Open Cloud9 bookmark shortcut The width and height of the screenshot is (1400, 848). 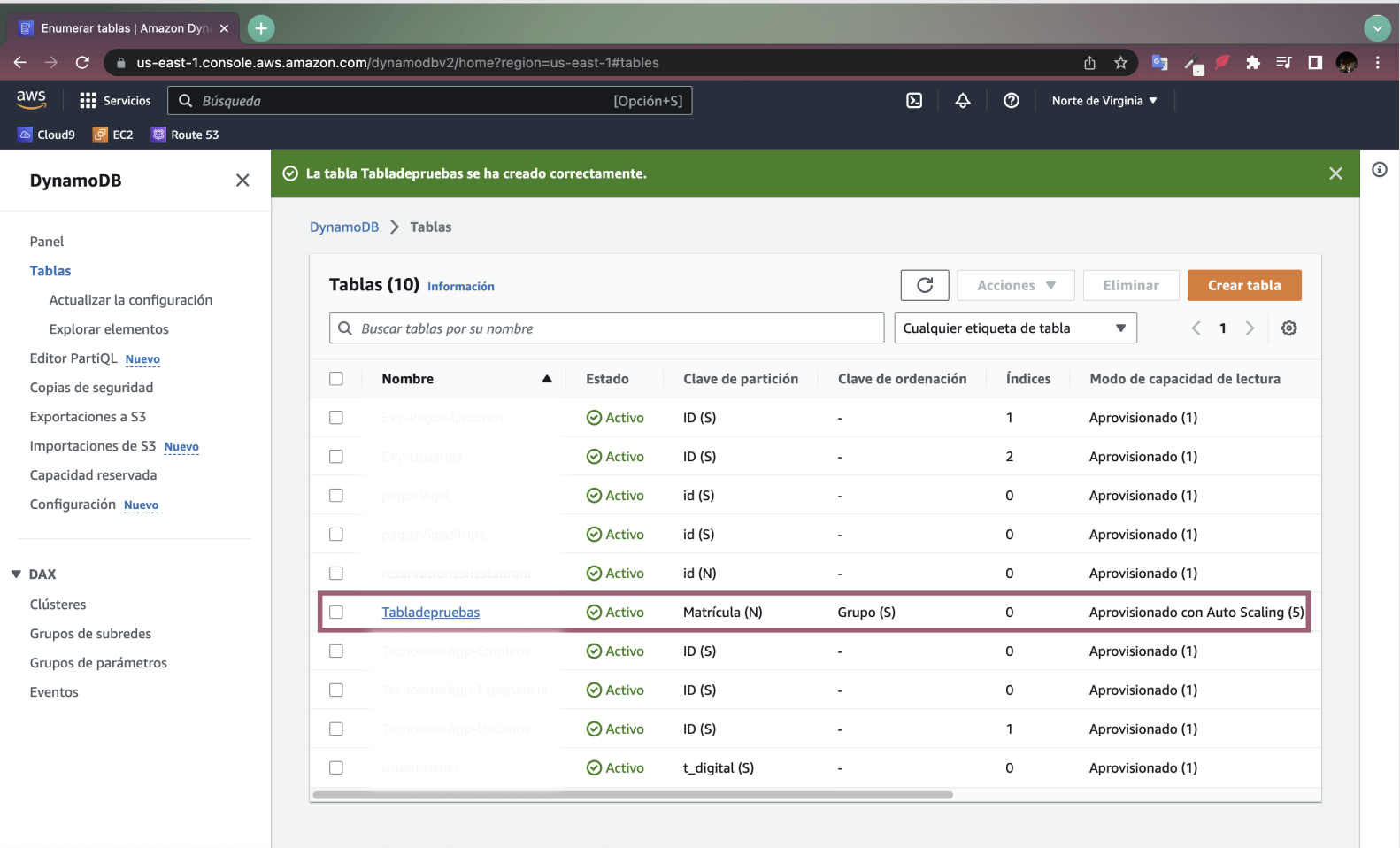[47, 135]
